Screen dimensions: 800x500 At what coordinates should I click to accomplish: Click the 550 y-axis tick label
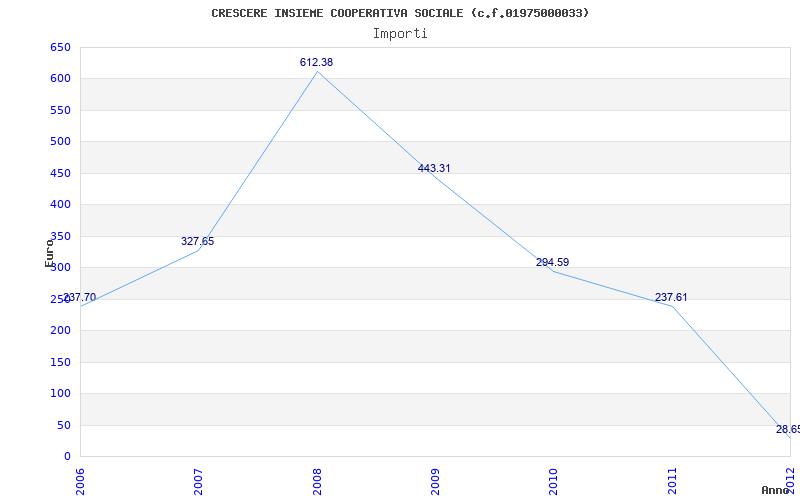[60, 110]
